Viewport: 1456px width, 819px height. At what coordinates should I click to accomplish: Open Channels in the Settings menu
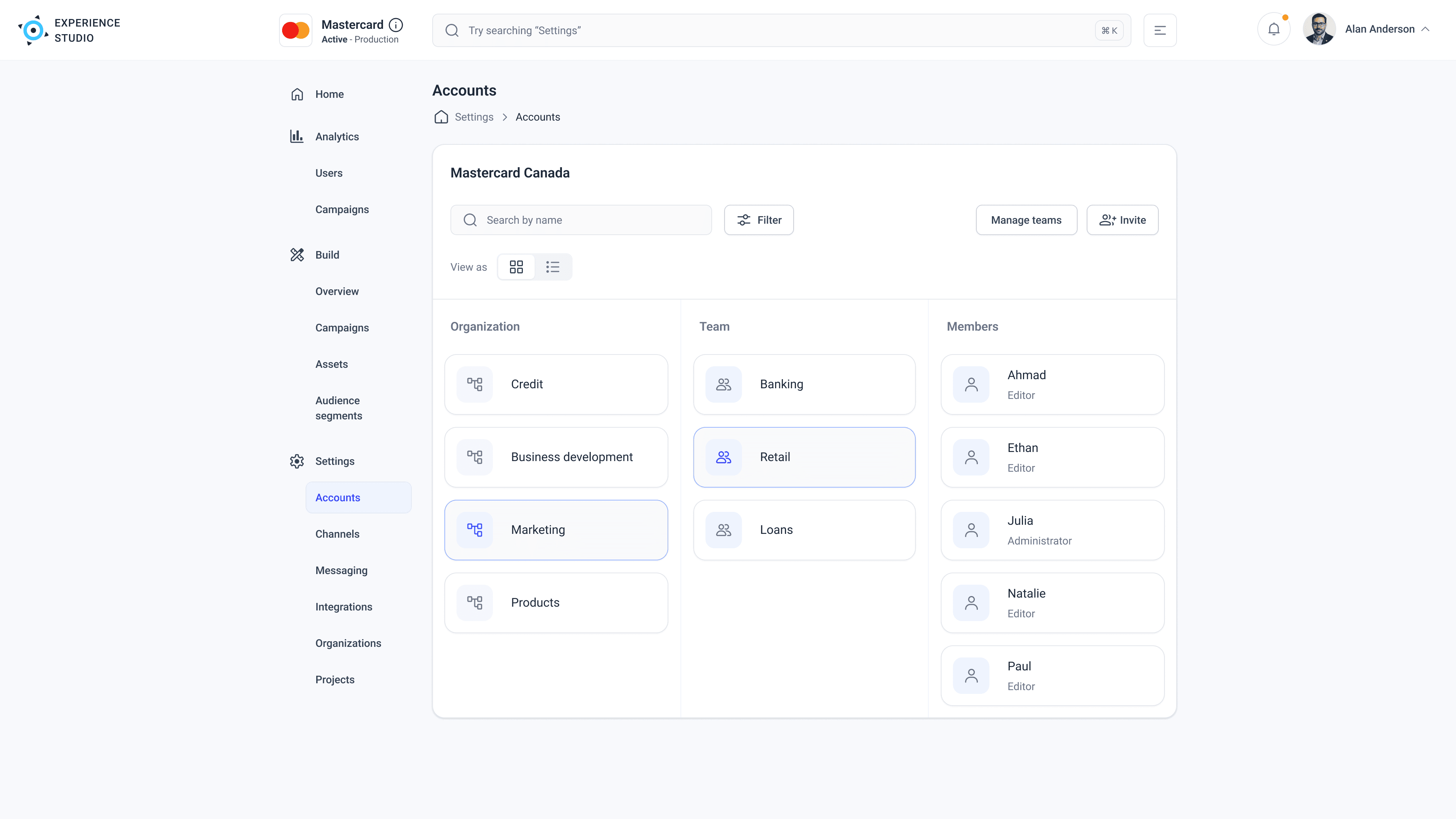tap(337, 534)
